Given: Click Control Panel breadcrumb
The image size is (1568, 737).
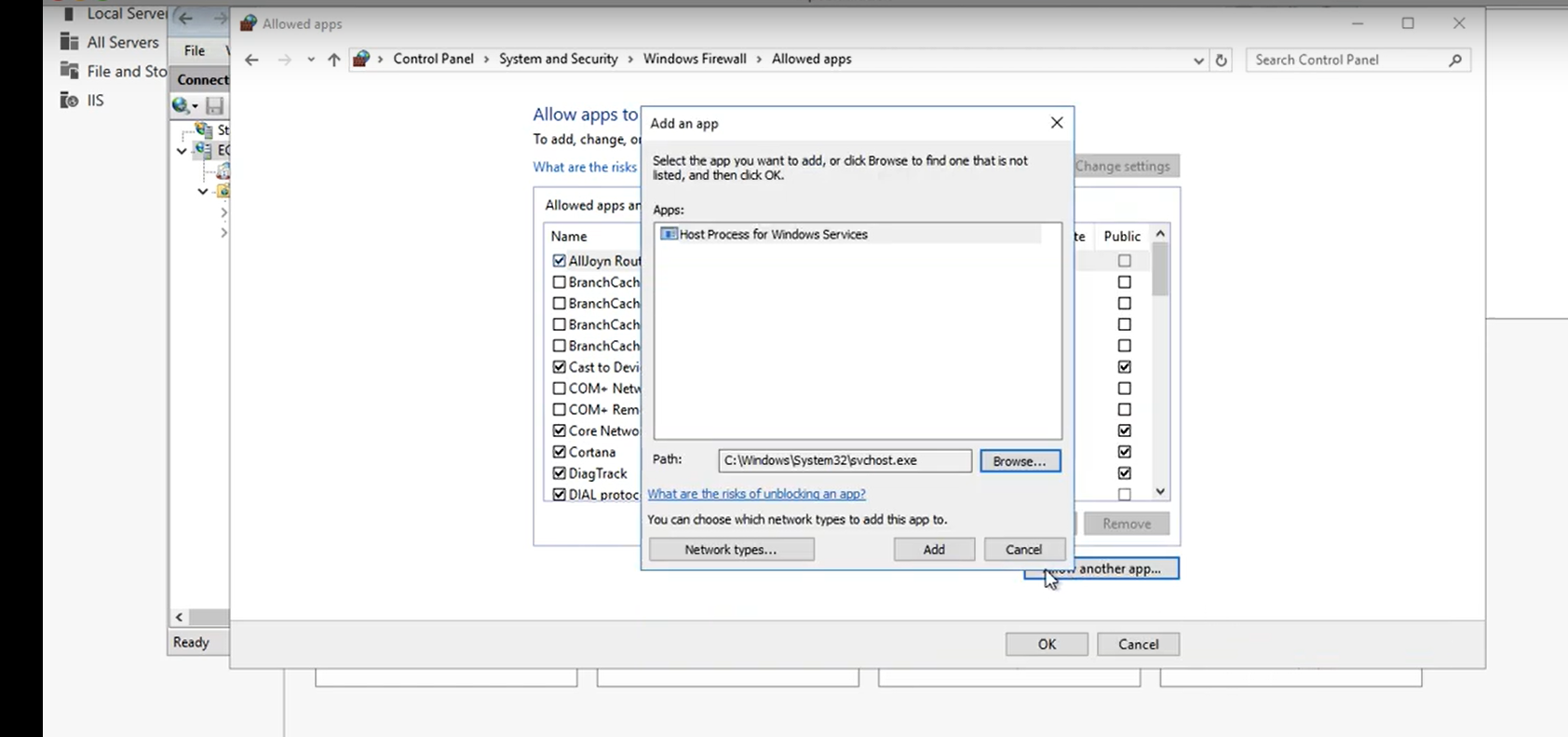Looking at the screenshot, I should [x=433, y=59].
